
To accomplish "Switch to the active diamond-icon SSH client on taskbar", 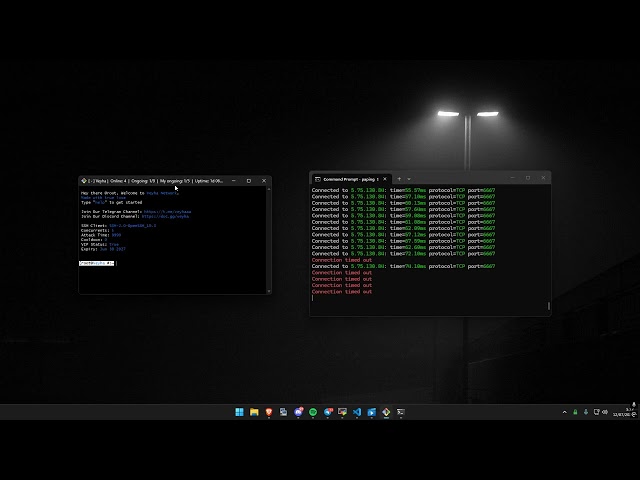I will click(x=386, y=412).
